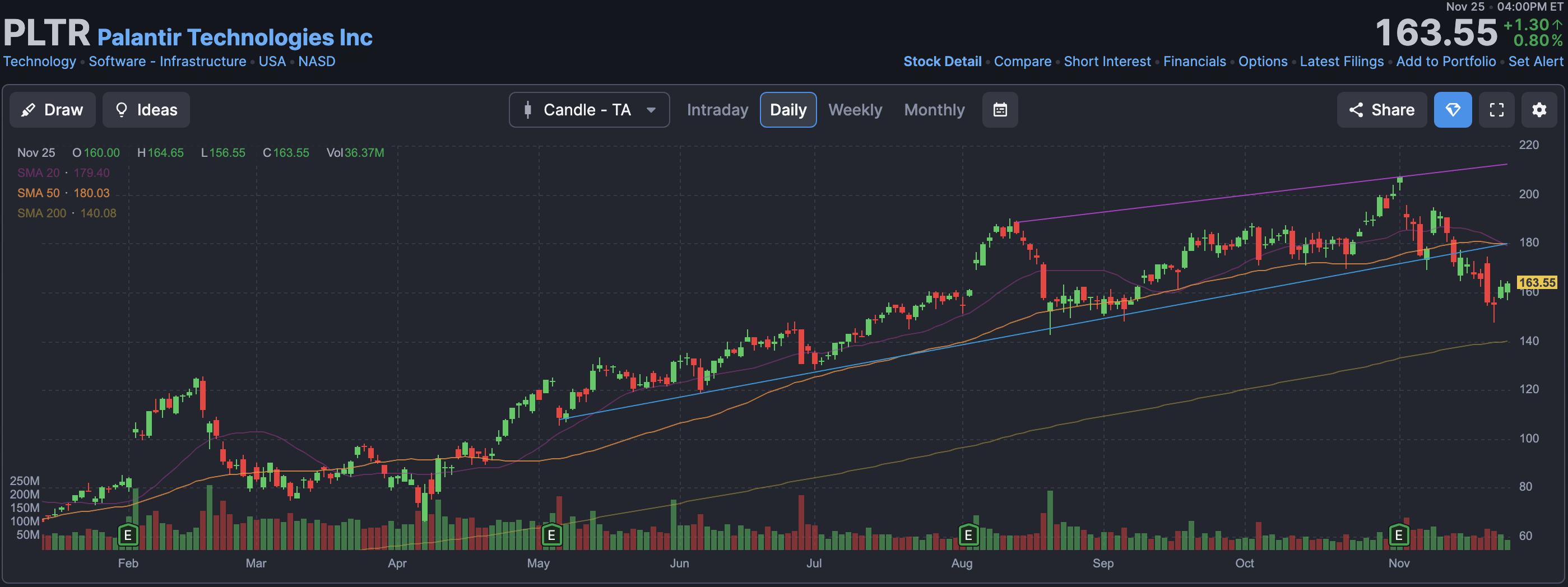
Task: Select the Daily timeframe
Action: pos(788,109)
